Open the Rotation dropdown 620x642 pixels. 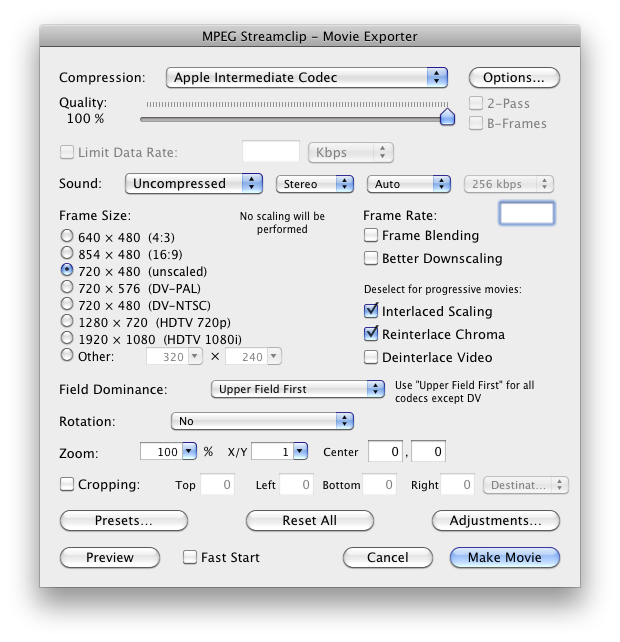click(262, 421)
